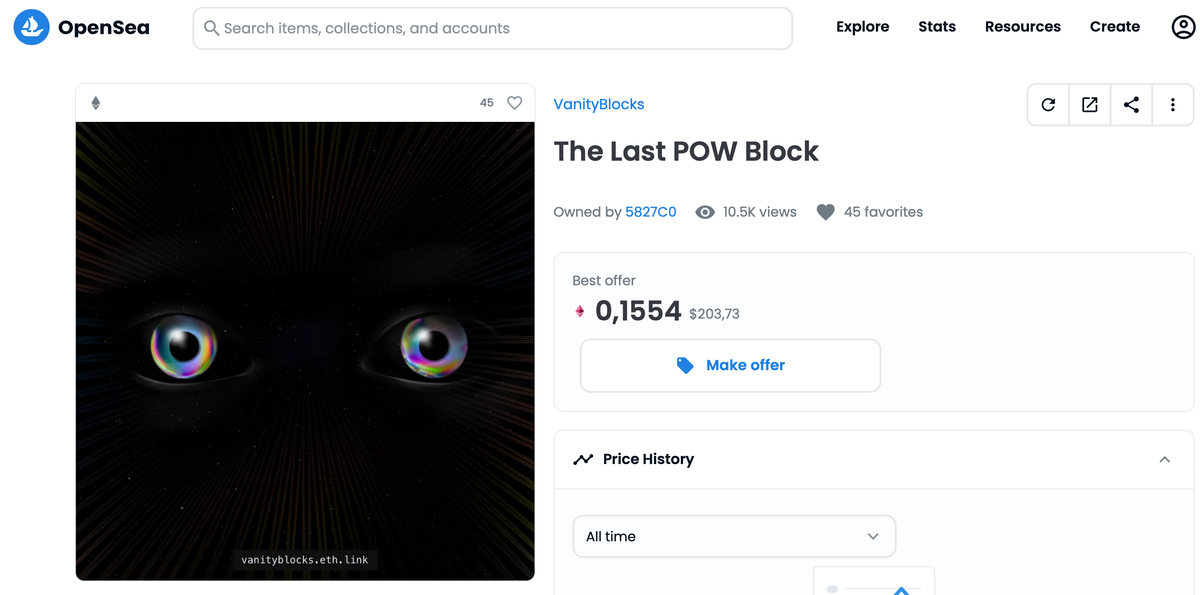Open the account profile icon
Viewport: 1200px width, 595px height.
(x=1183, y=27)
